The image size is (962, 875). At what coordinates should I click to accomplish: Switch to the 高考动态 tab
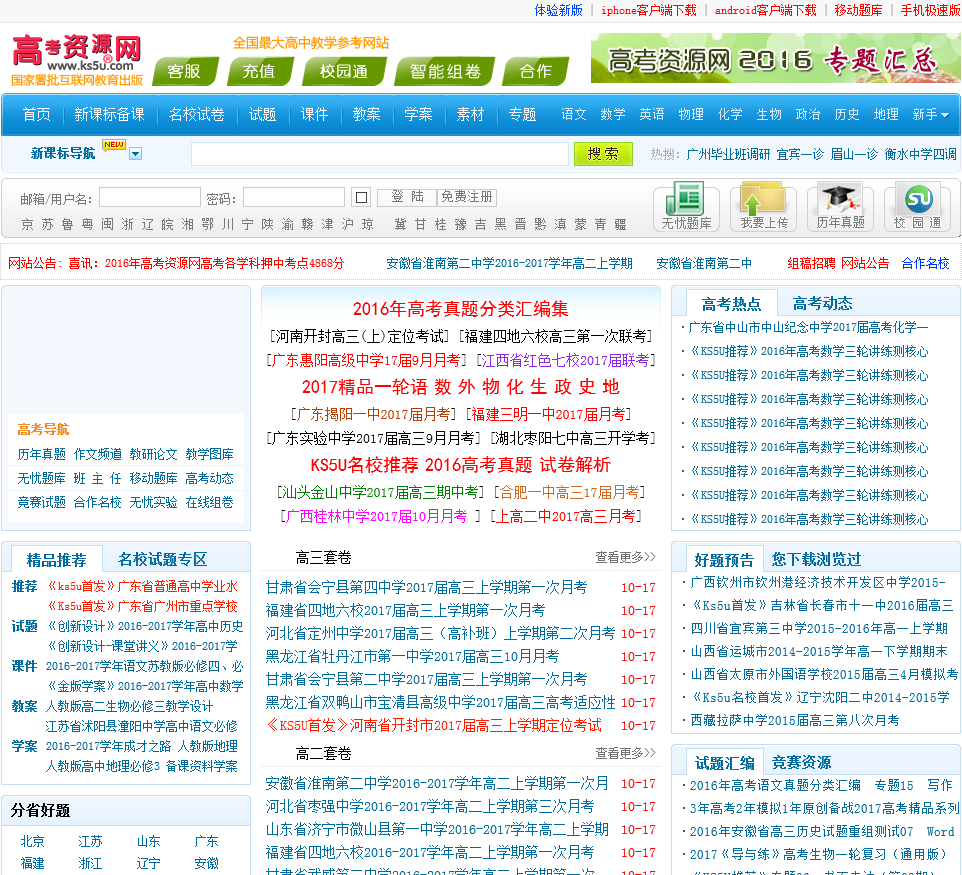(822, 304)
